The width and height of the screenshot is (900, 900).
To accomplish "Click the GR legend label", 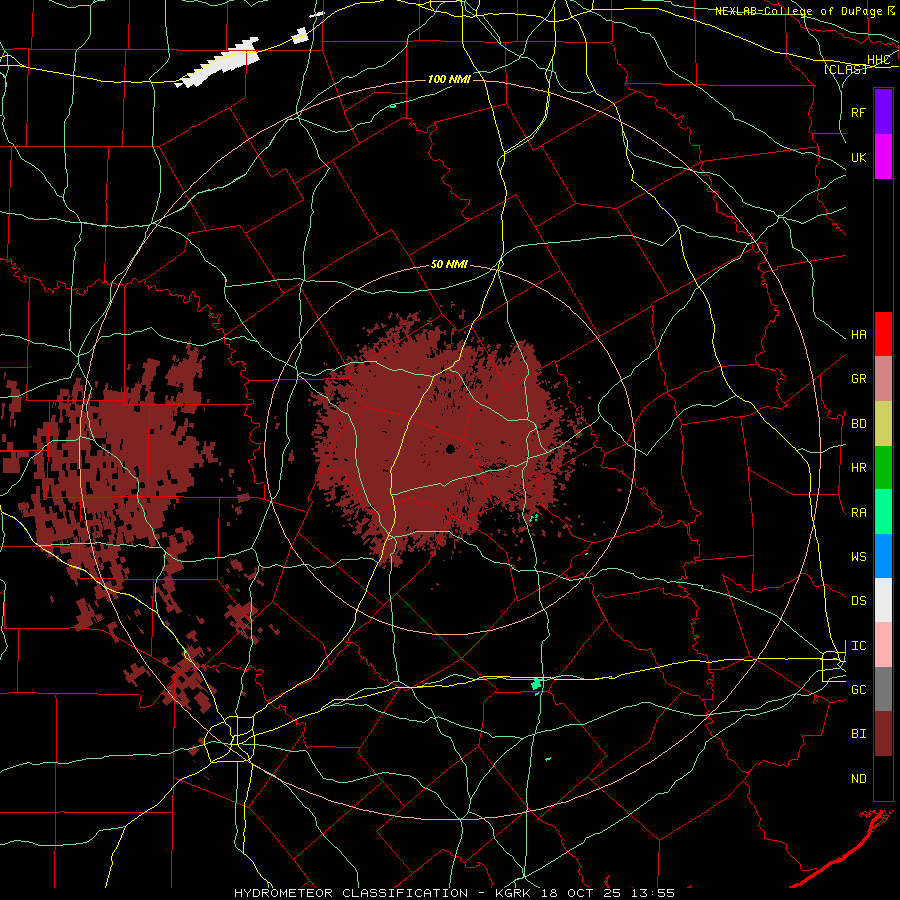I will coord(858,379).
